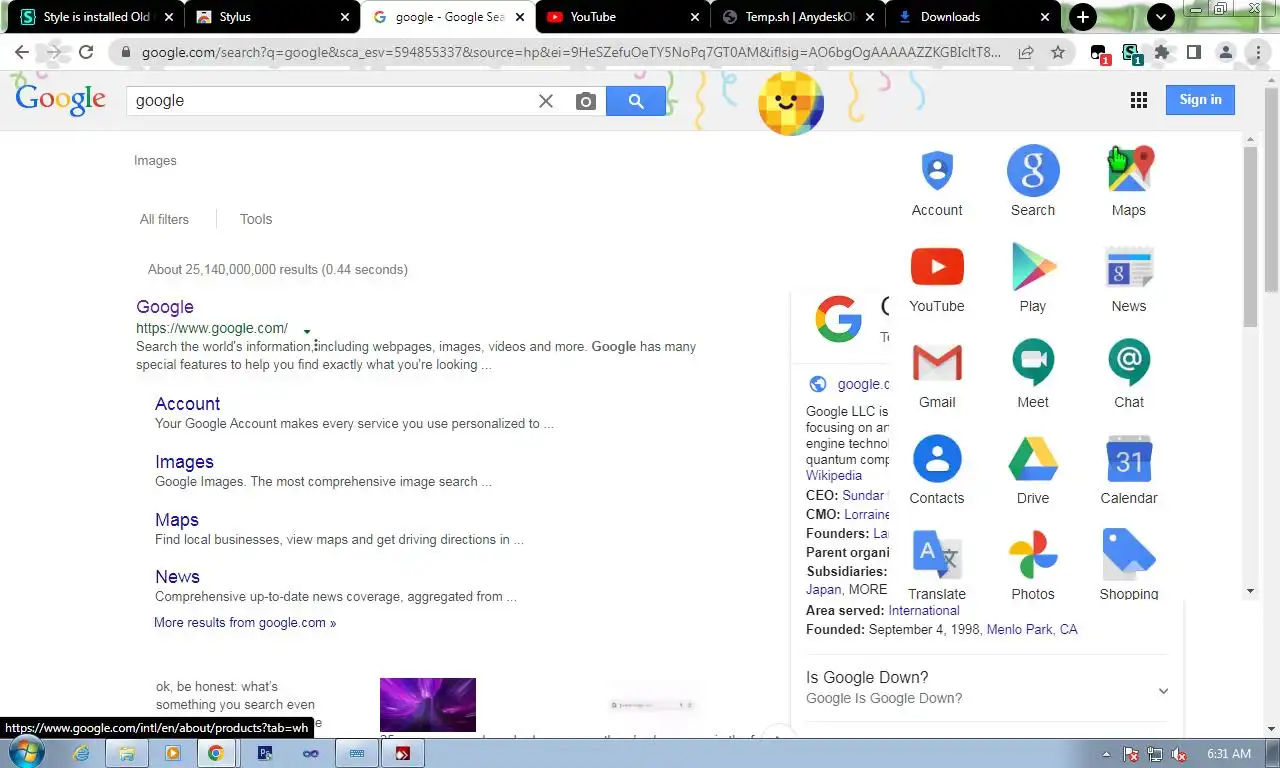
Task: Switch to the 'Style is installed' tab
Action: [97, 17]
